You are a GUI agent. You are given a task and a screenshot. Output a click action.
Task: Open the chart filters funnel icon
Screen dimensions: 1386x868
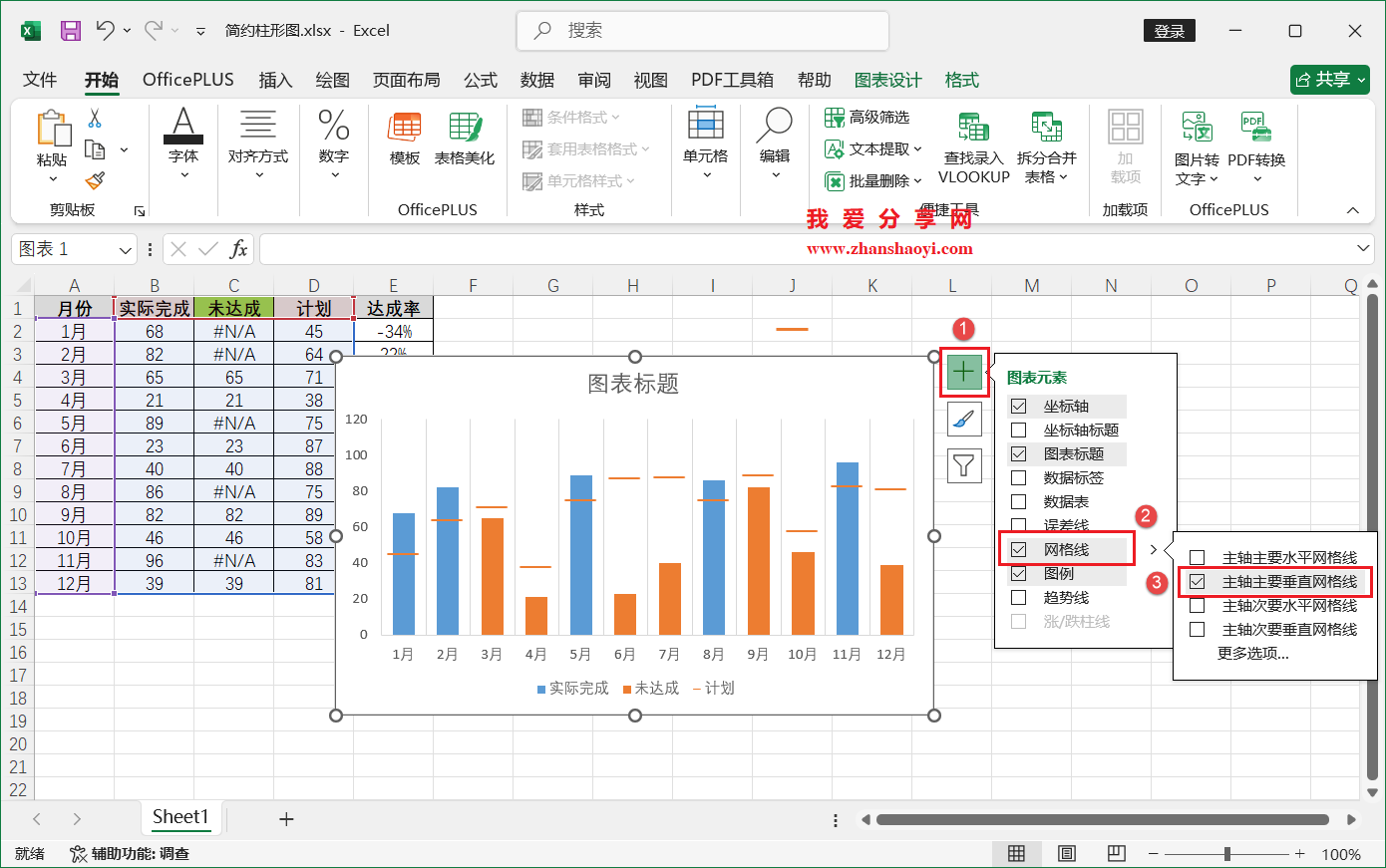pyautogui.click(x=963, y=465)
